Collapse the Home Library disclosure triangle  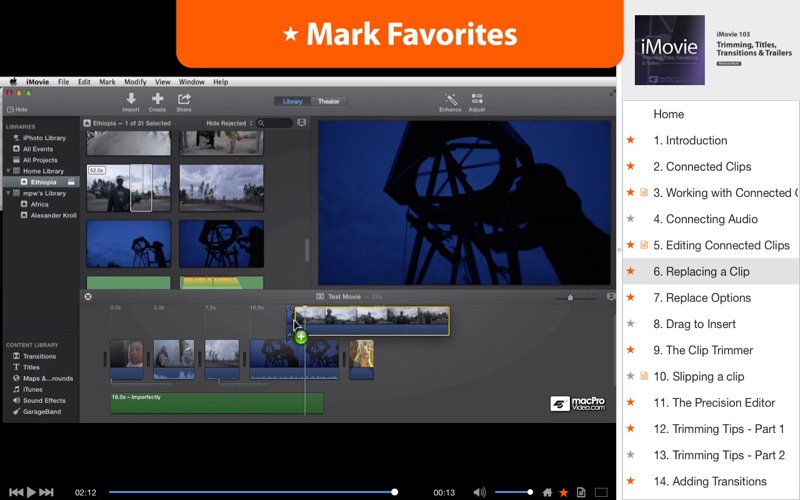pos(8,171)
